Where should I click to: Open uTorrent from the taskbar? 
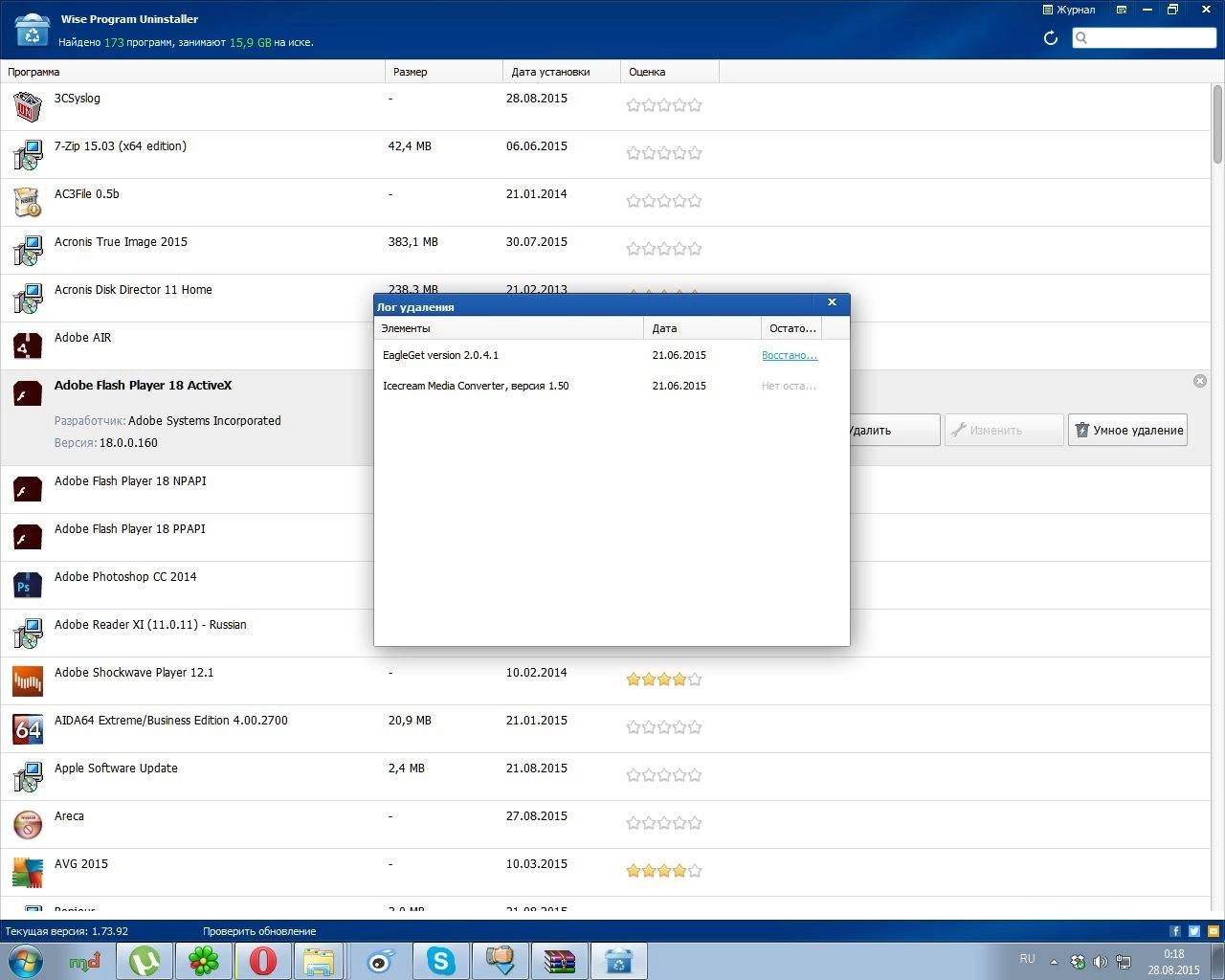[145, 961]
